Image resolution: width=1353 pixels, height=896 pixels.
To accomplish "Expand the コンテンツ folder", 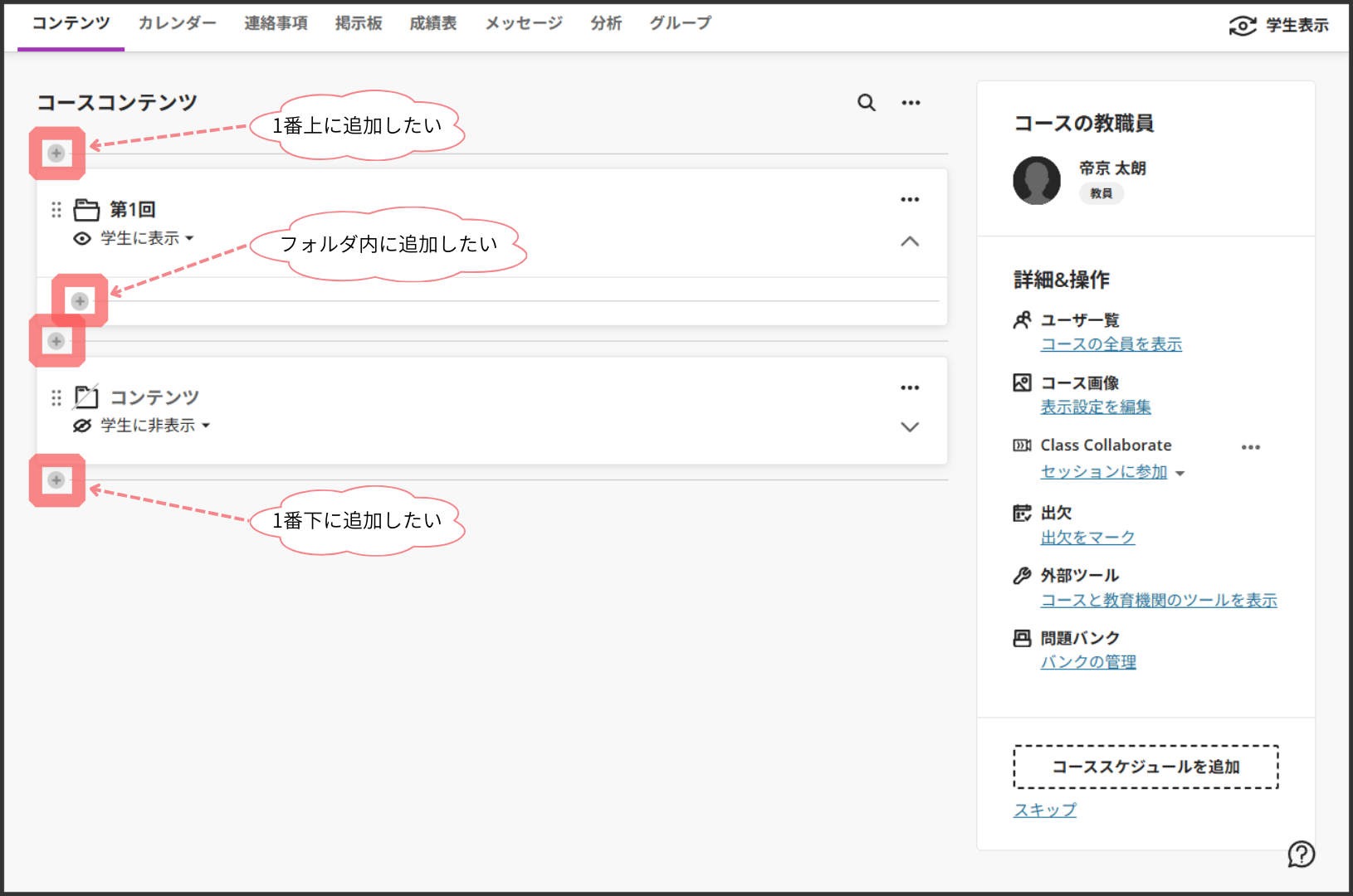I will pos(910,427).
